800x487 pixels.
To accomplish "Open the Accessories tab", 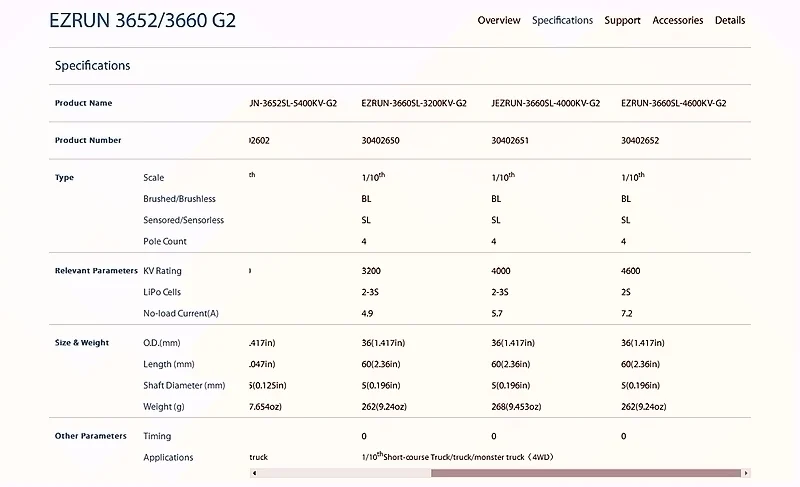I will 678,20.
